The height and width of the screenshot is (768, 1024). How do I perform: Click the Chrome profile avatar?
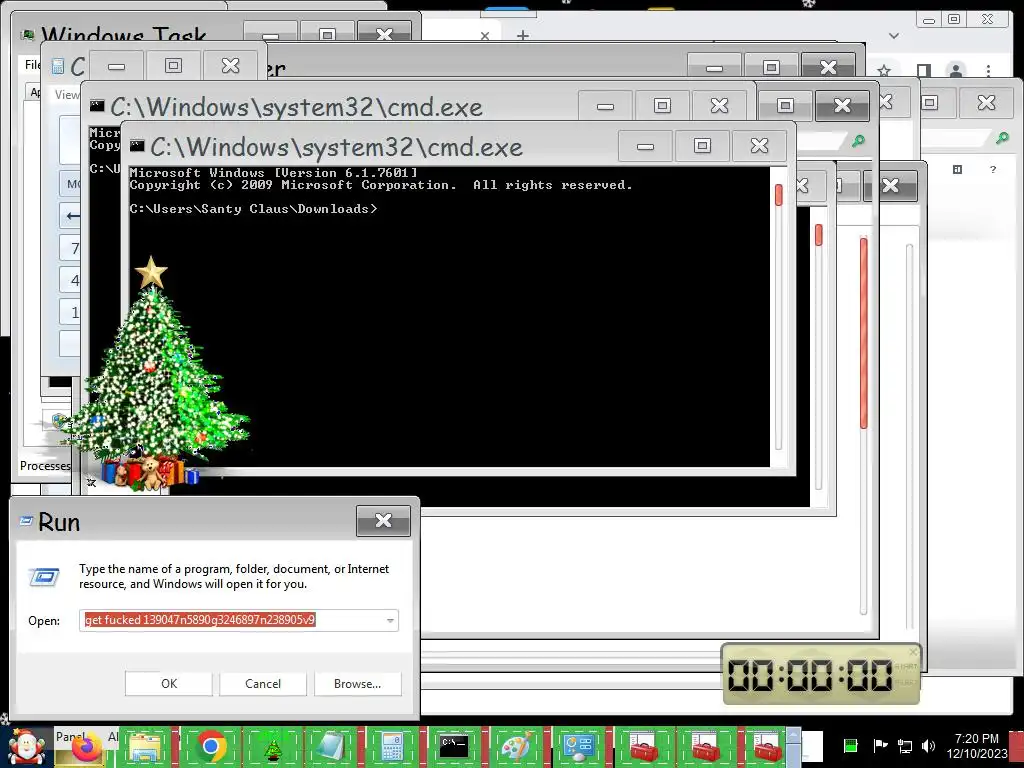pos(956,70)
